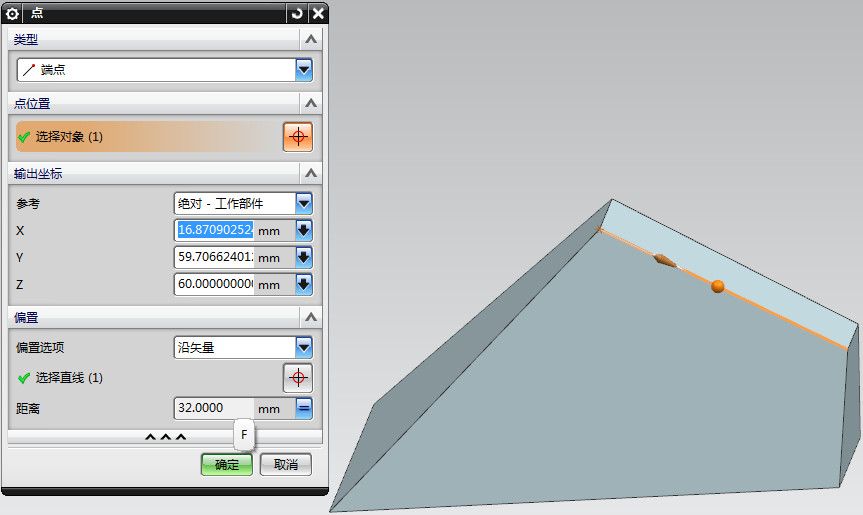
Task: Click the orange point sphere on the edge
Action: tap(717, 286)
